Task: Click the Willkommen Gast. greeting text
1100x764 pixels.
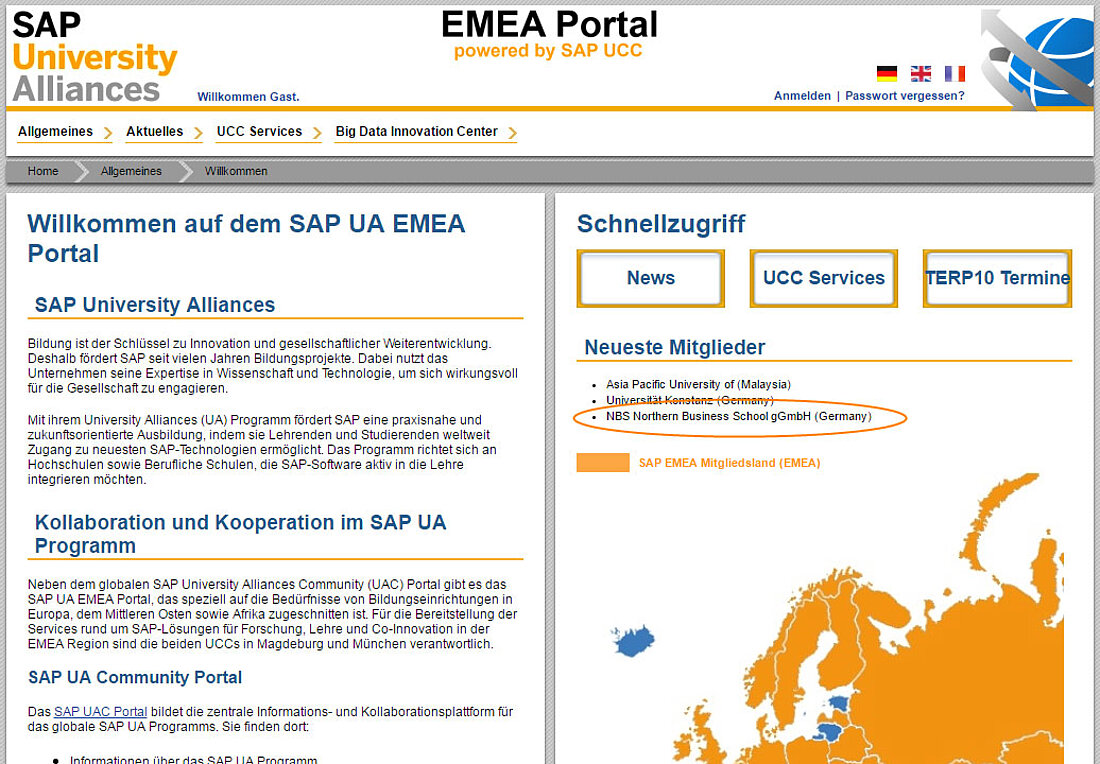Action: [248, 97]
